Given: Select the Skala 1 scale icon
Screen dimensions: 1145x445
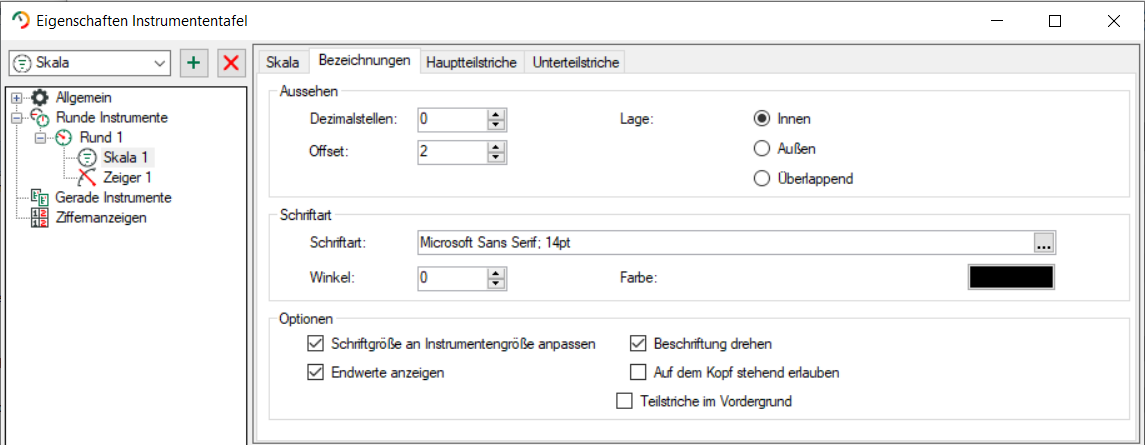Looking at the screenshot, I should pyautogui.click(x=88, y=157).
